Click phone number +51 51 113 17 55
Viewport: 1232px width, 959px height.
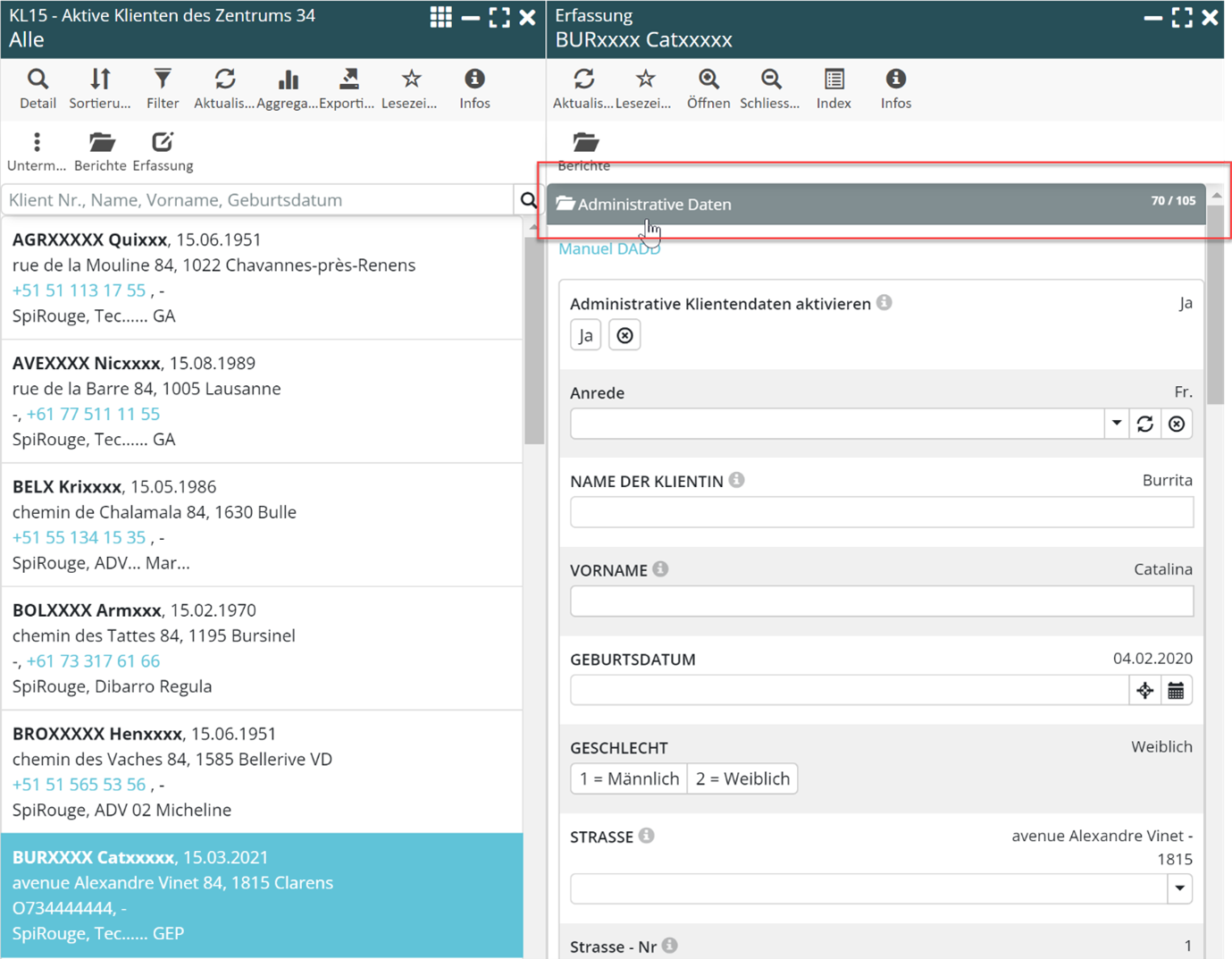point(79,290)
